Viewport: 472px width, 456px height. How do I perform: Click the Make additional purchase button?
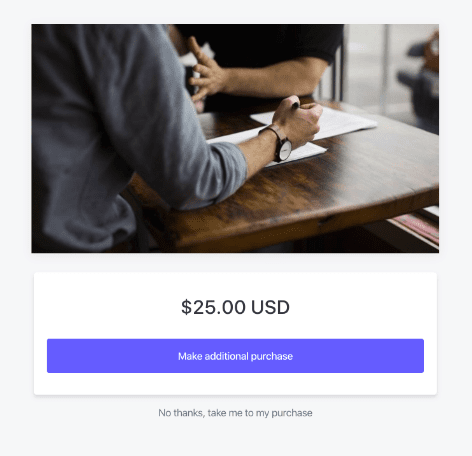tap(235, 356)
